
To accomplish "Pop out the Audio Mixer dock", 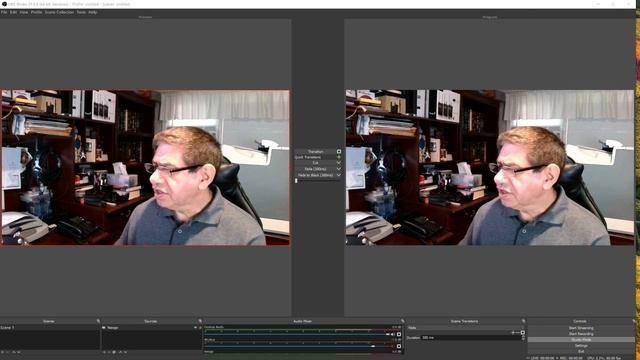I will [x=402, y=321].
